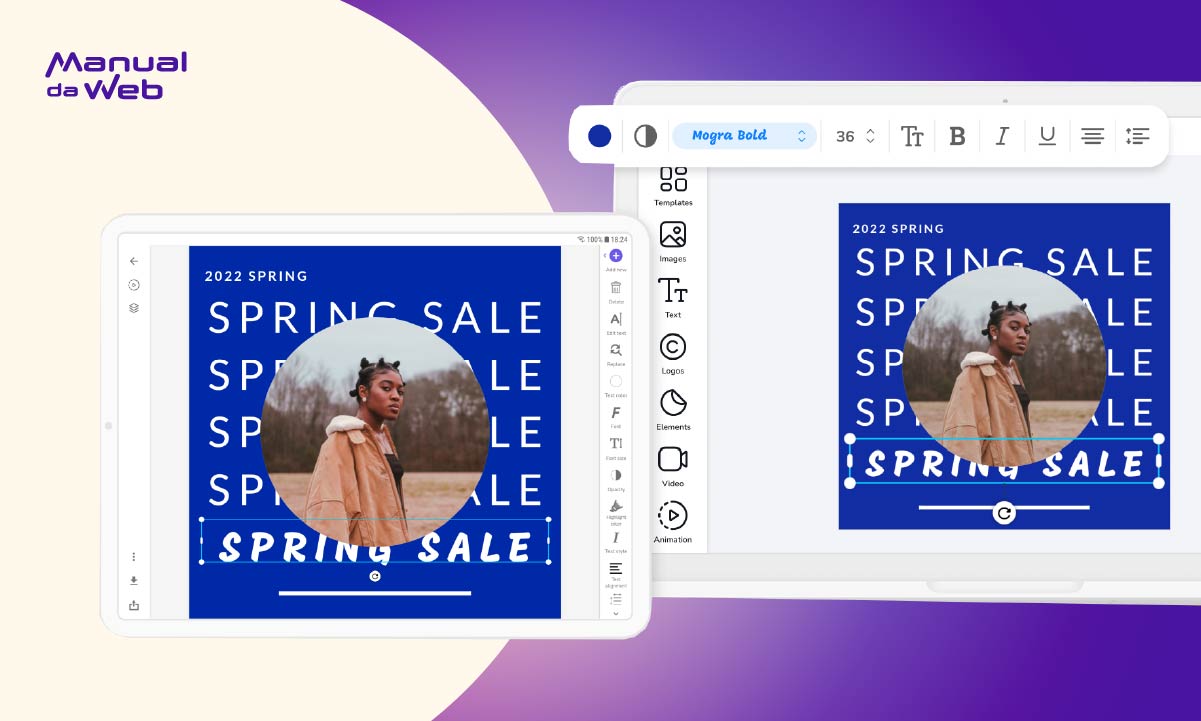The image size is (1201, 721).
Task: Tap the top SPRING SALE line on tablet
Action: point(375,318)
